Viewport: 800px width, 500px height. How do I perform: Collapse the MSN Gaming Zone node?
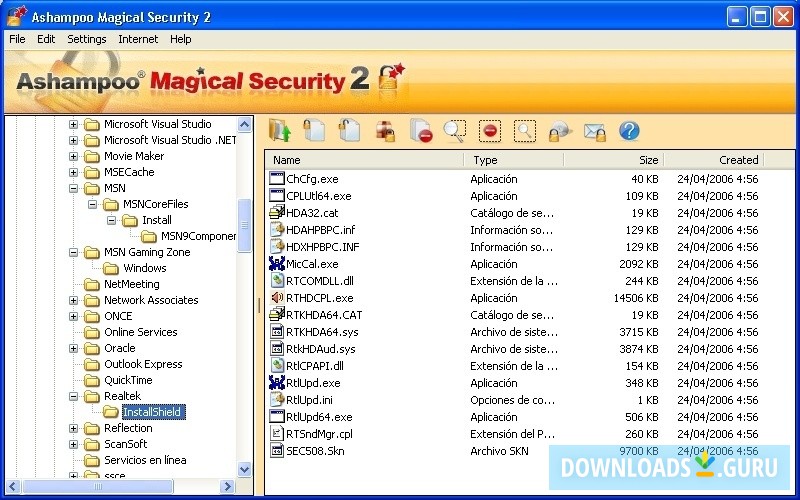coord(73,252)
